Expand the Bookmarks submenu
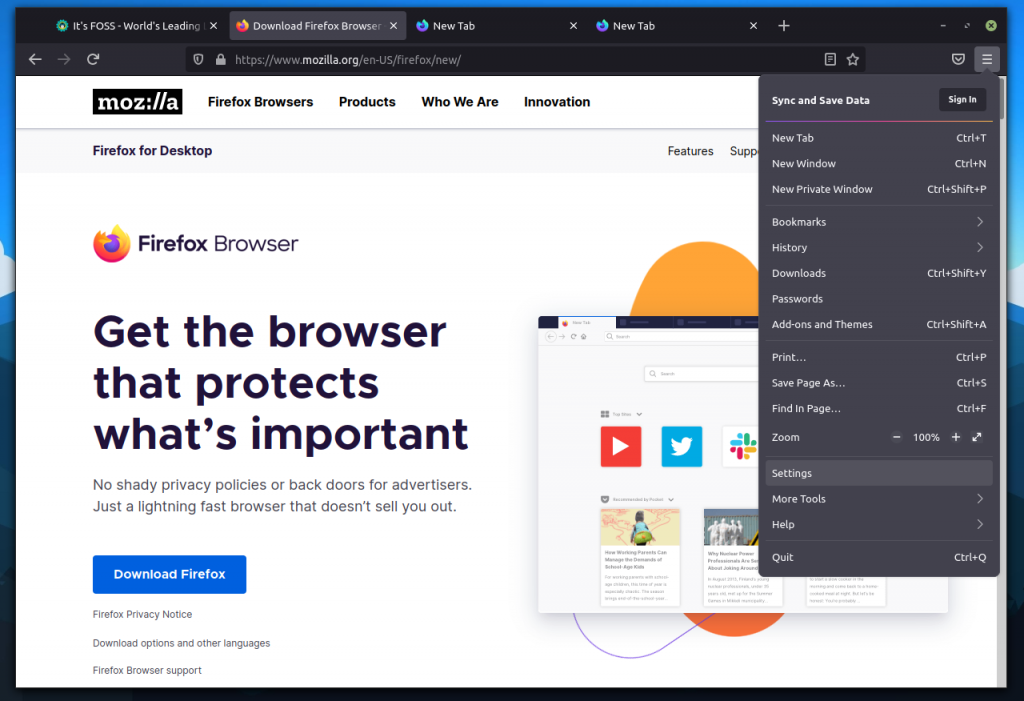This screenshot has height=701, width=1024. [879, 222]
